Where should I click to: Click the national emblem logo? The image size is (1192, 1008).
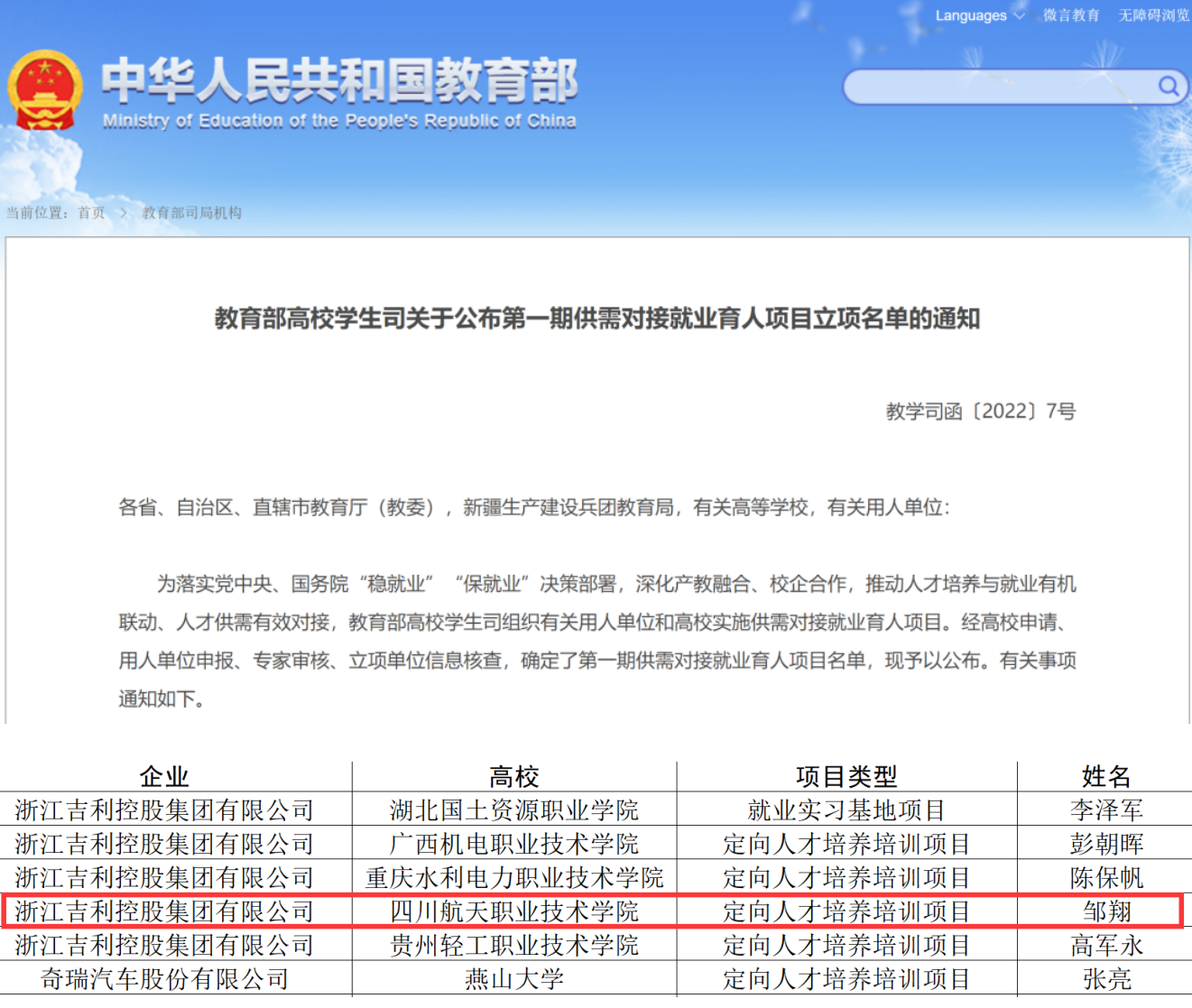tap(44, 91)
